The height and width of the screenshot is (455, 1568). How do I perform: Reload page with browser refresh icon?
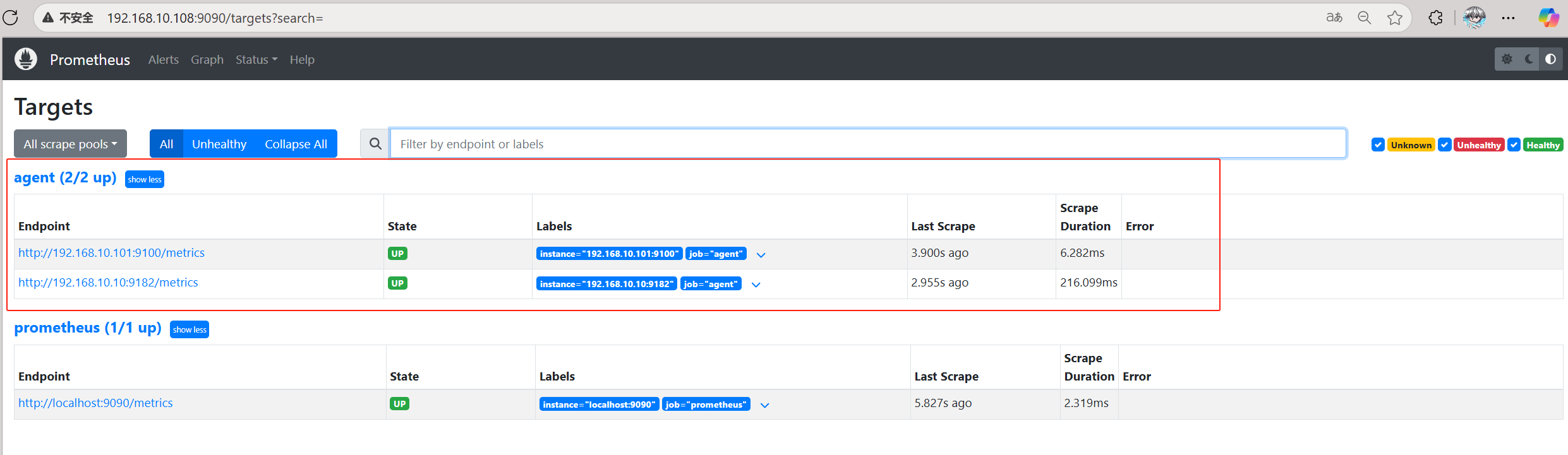[x=11, y=18]
